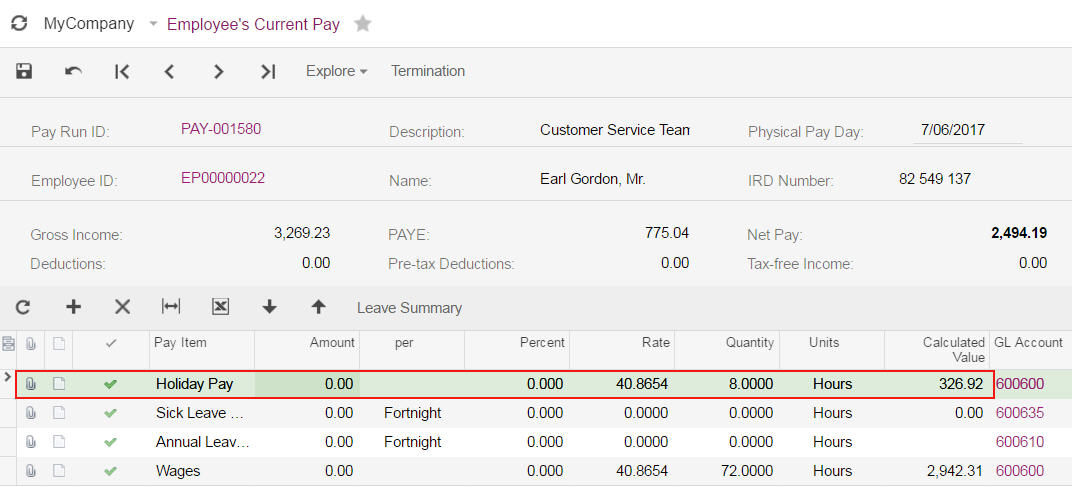Open pay run PAY-001580 link

pyautogui.click(x=221, y=129)
